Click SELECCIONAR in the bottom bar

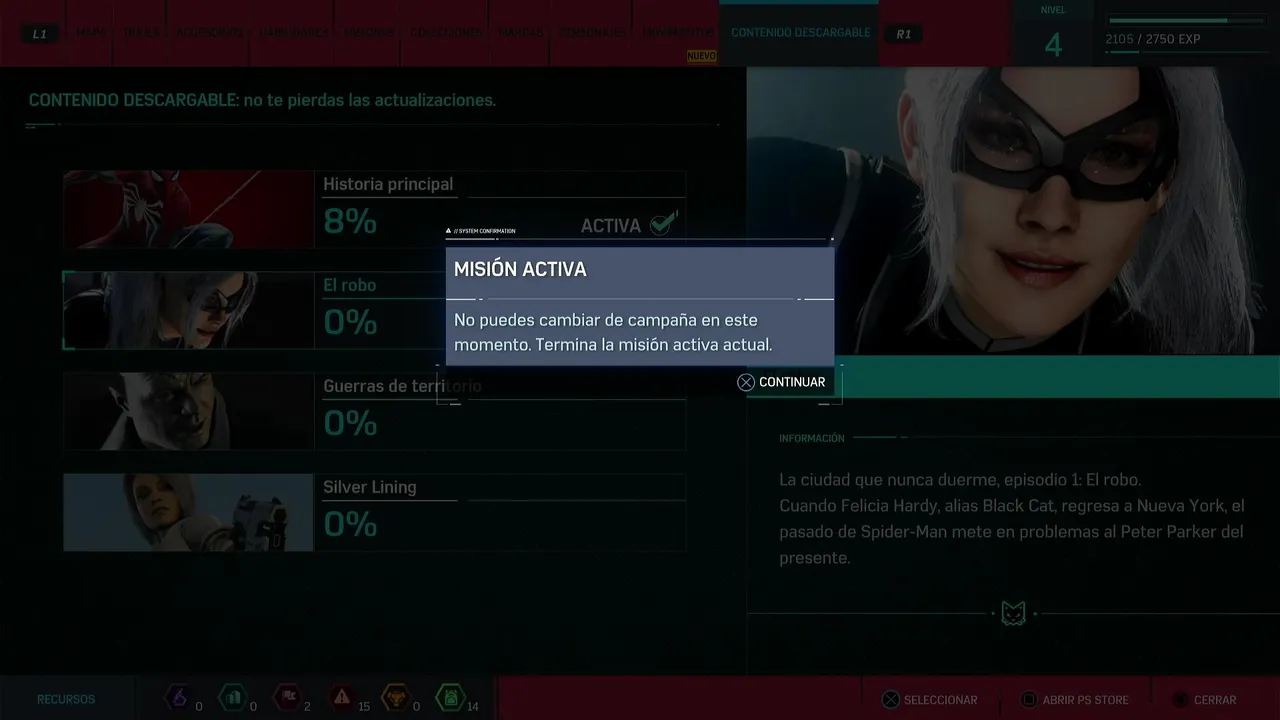tap(941, 700)
